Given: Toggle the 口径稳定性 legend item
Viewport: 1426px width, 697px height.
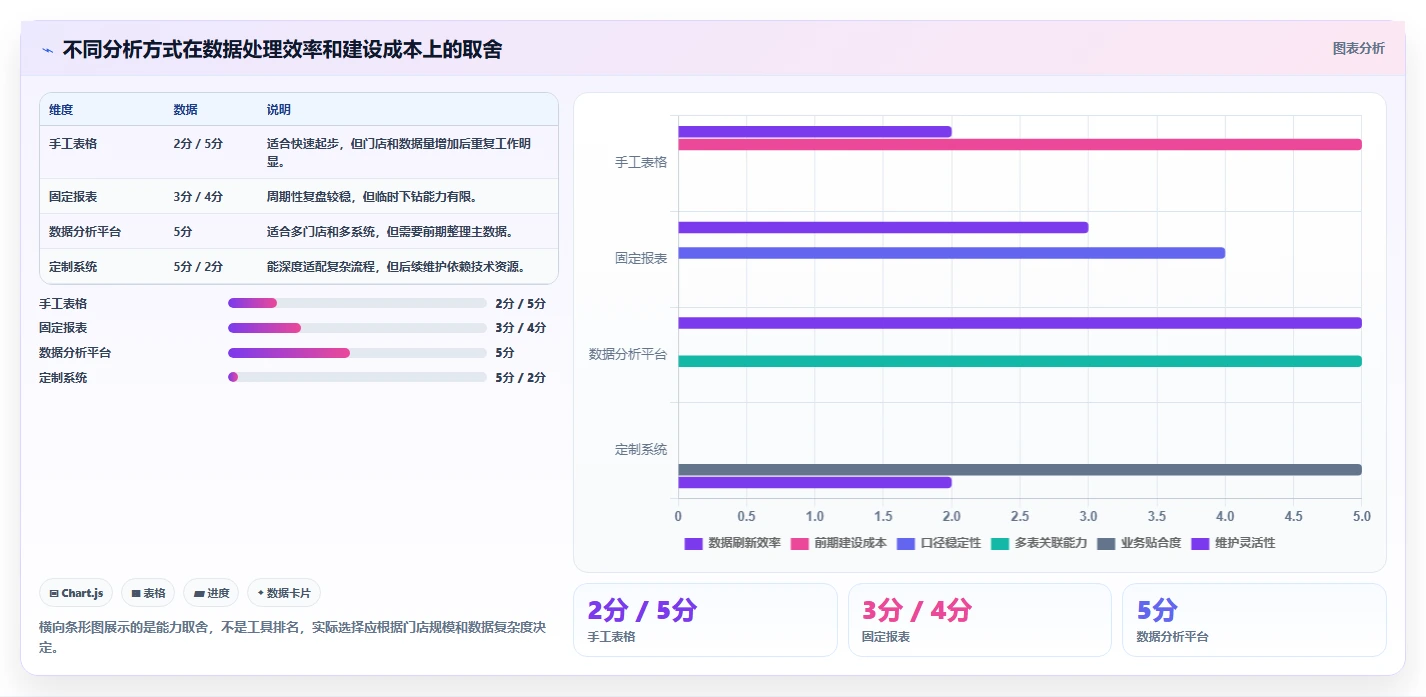Looking at the screenshot, I should click(x=939, y=543).
